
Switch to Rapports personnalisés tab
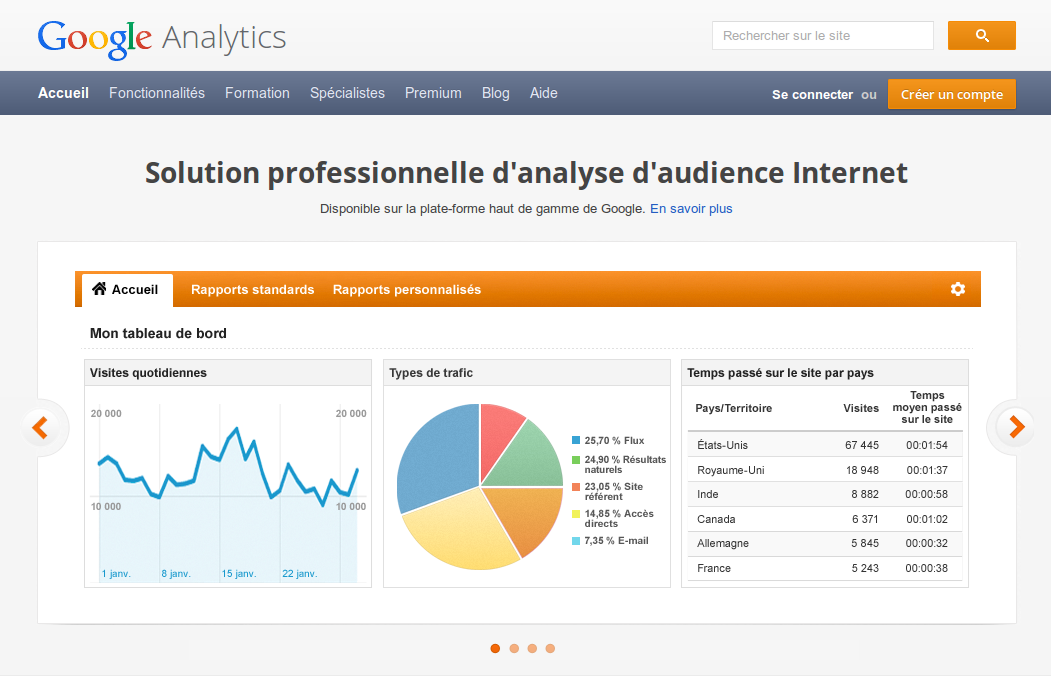407,289
